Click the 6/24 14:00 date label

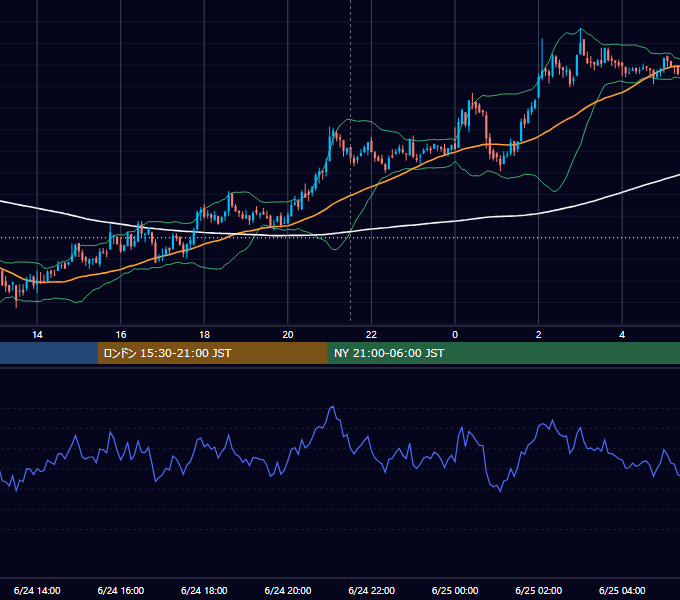tap(37, 590)
